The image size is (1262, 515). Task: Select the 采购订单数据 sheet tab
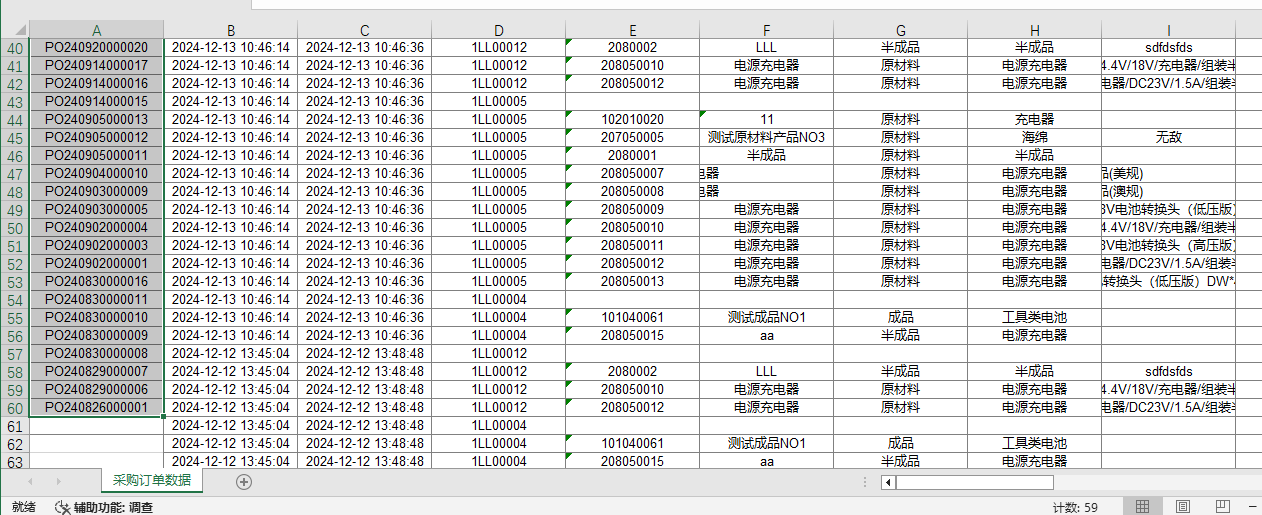(x=152, y=481)
